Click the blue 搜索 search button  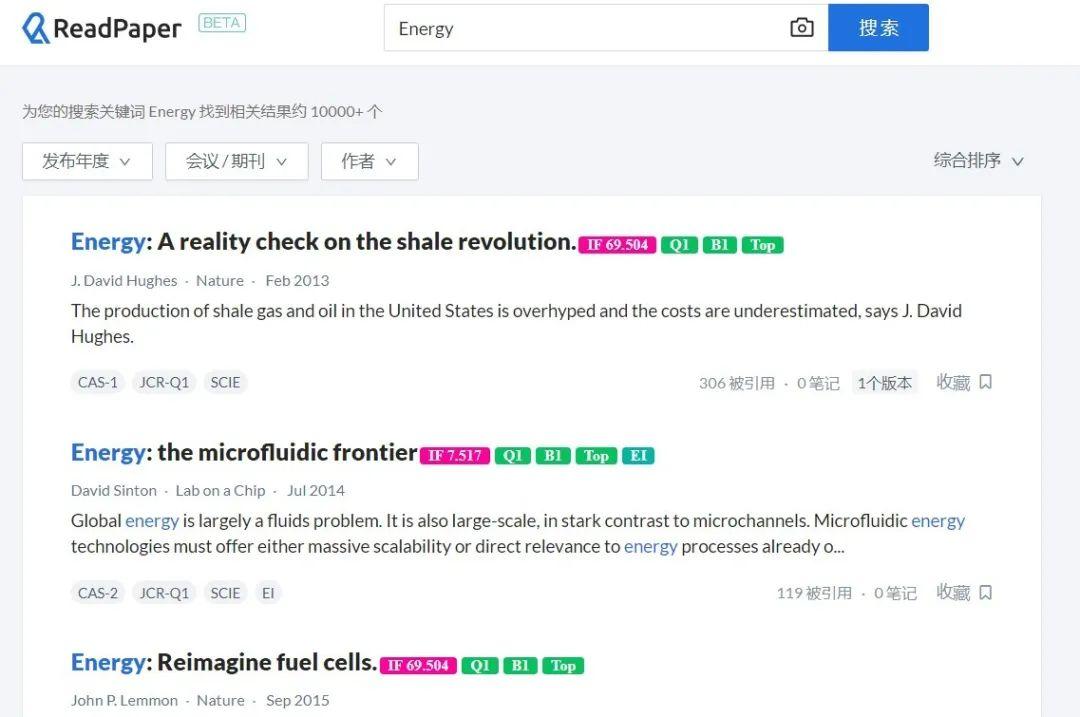click(x=878, y=28)
